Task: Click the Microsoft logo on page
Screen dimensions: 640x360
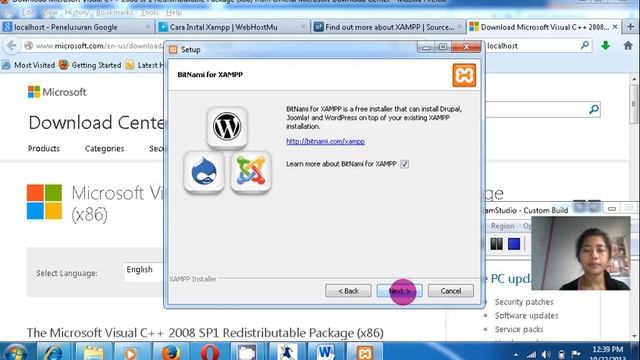Action: click(57, 92)
